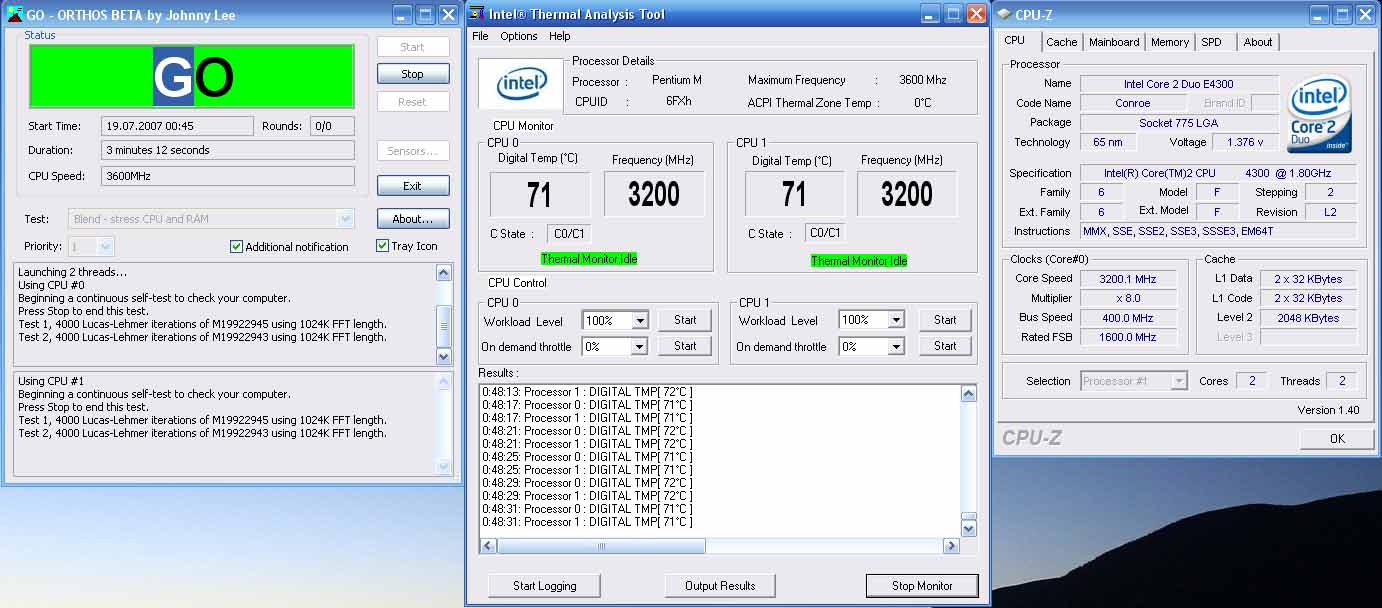Image resolution: width=1382 pixels, height=608 pixels.
Task: Click Start for CPU 1 Workload Level
Action: click(945, 320)
